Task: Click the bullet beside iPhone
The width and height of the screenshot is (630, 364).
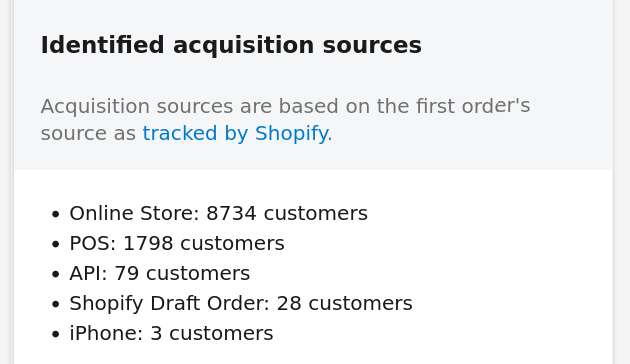Action: (x=56, y=334)
